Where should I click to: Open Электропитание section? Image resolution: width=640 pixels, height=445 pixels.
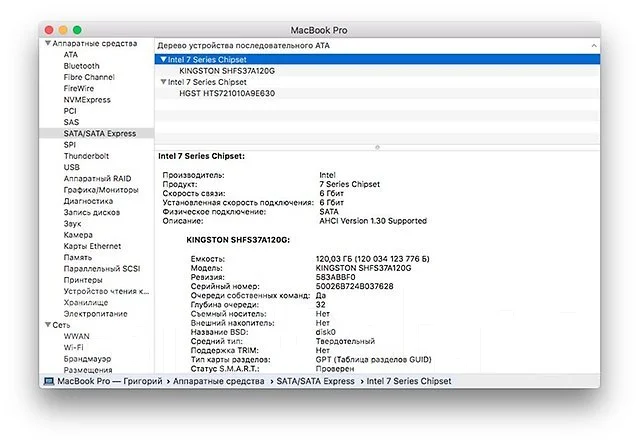pos(95,314)
